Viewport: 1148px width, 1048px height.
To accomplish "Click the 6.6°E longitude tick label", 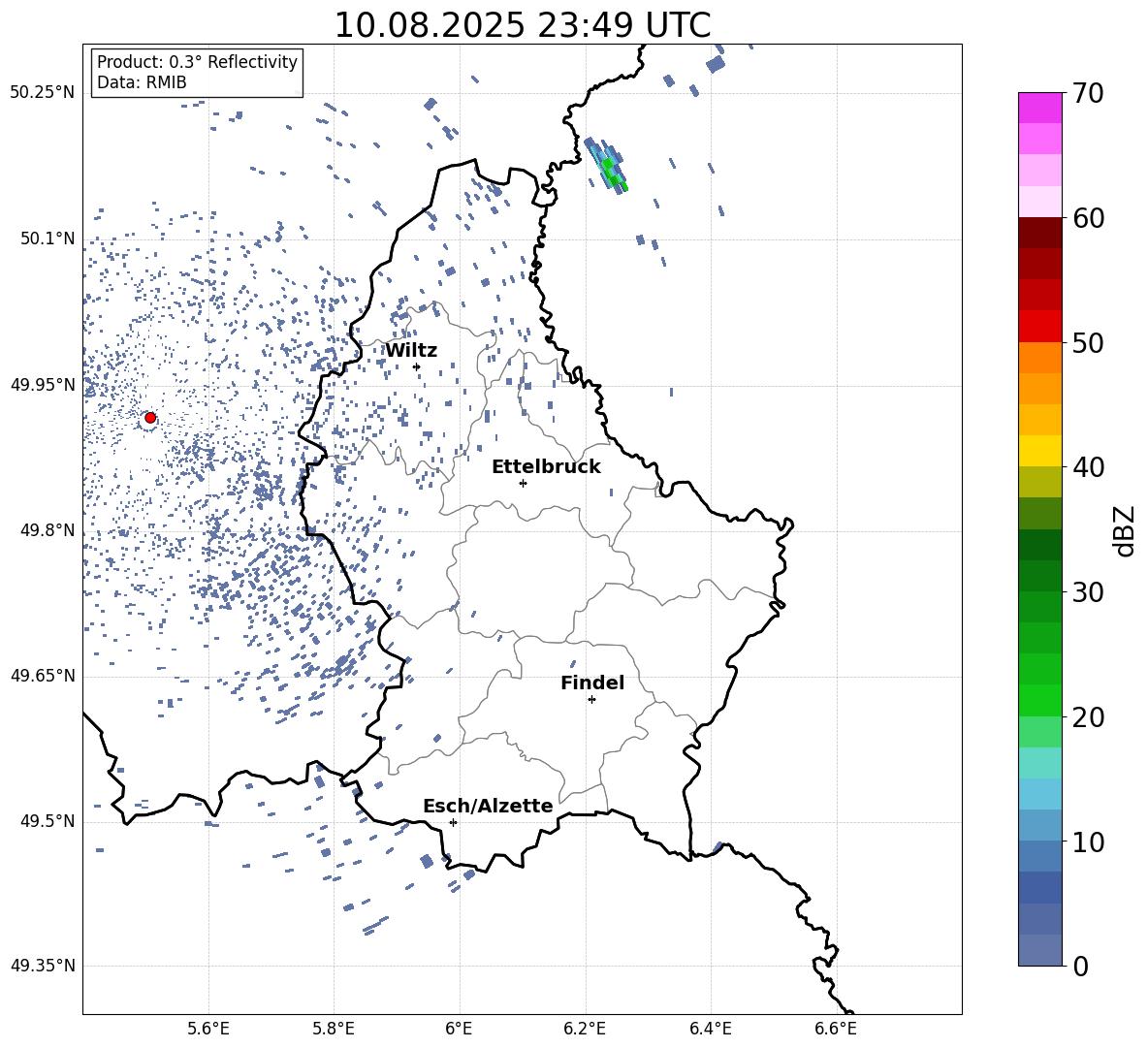I will [x=836, y=1029].
